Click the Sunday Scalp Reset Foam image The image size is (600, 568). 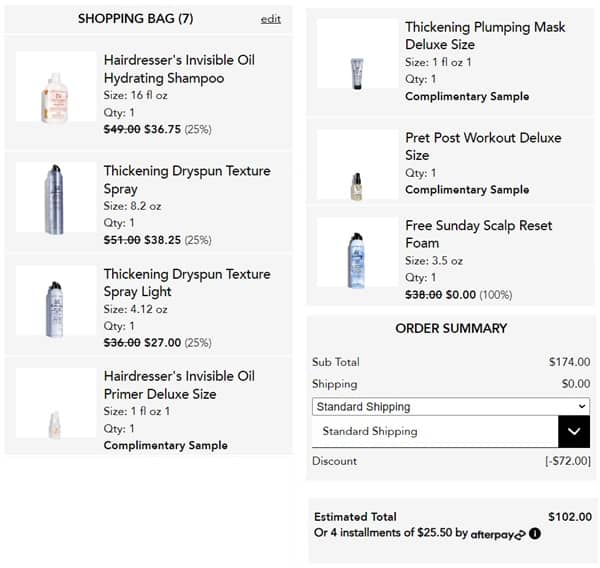[356, 260]
